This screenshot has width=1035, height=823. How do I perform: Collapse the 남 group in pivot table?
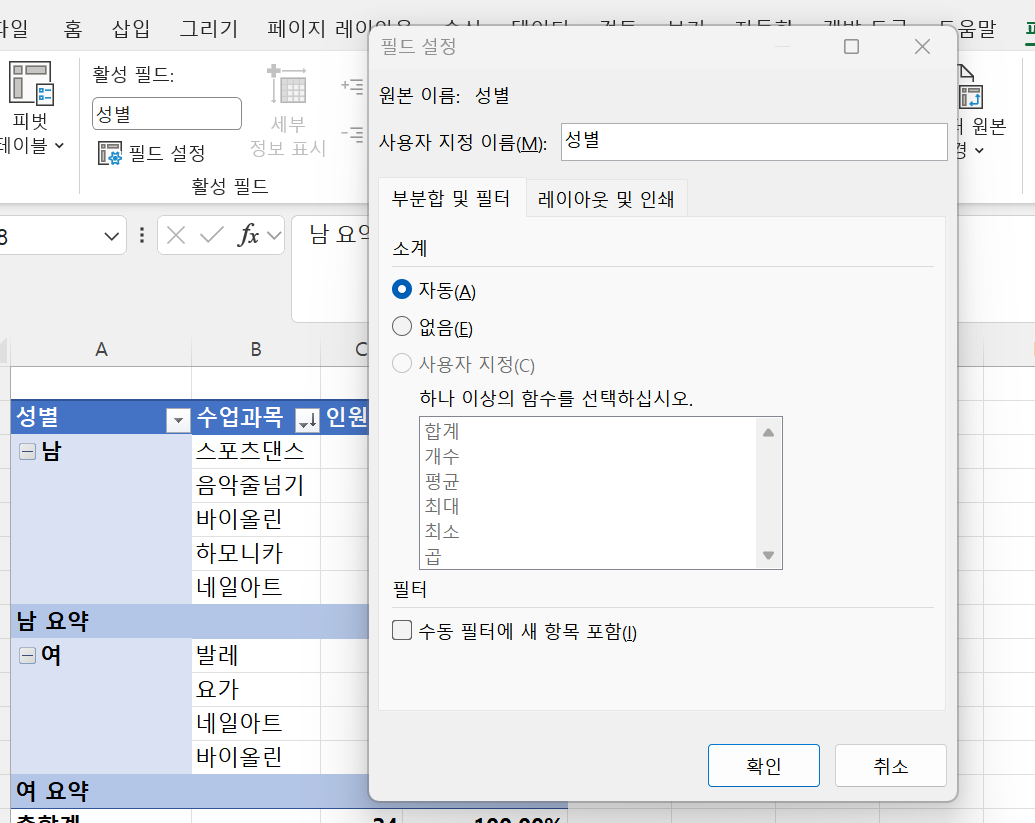click(x=27, y=452)
